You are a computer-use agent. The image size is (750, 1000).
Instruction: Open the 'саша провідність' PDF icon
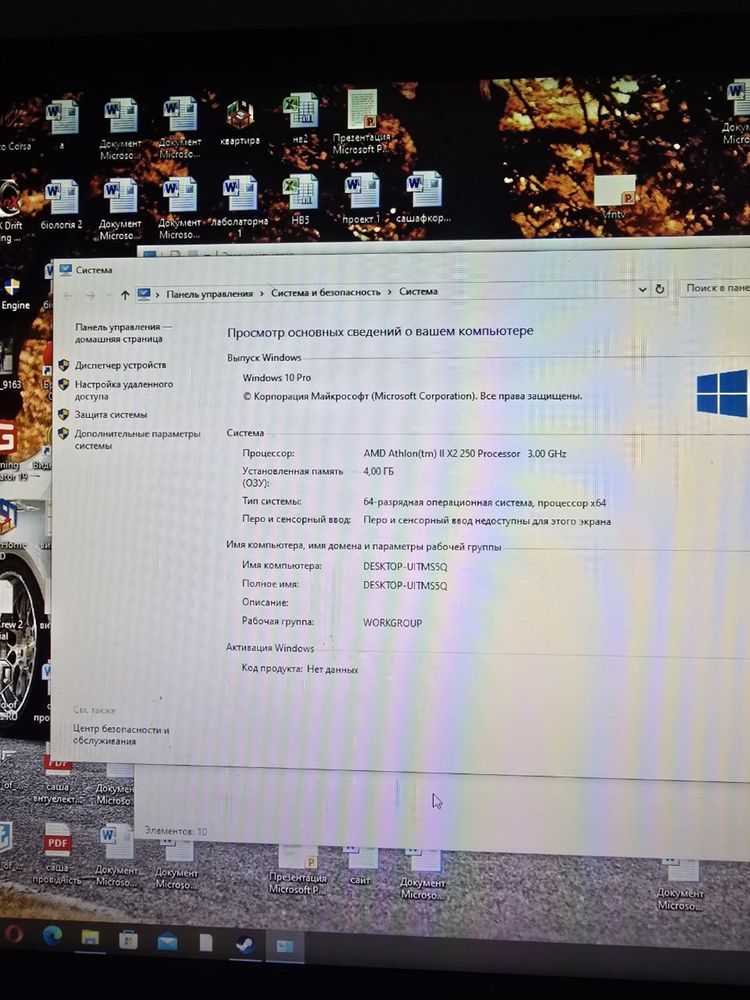click(57, 853)
